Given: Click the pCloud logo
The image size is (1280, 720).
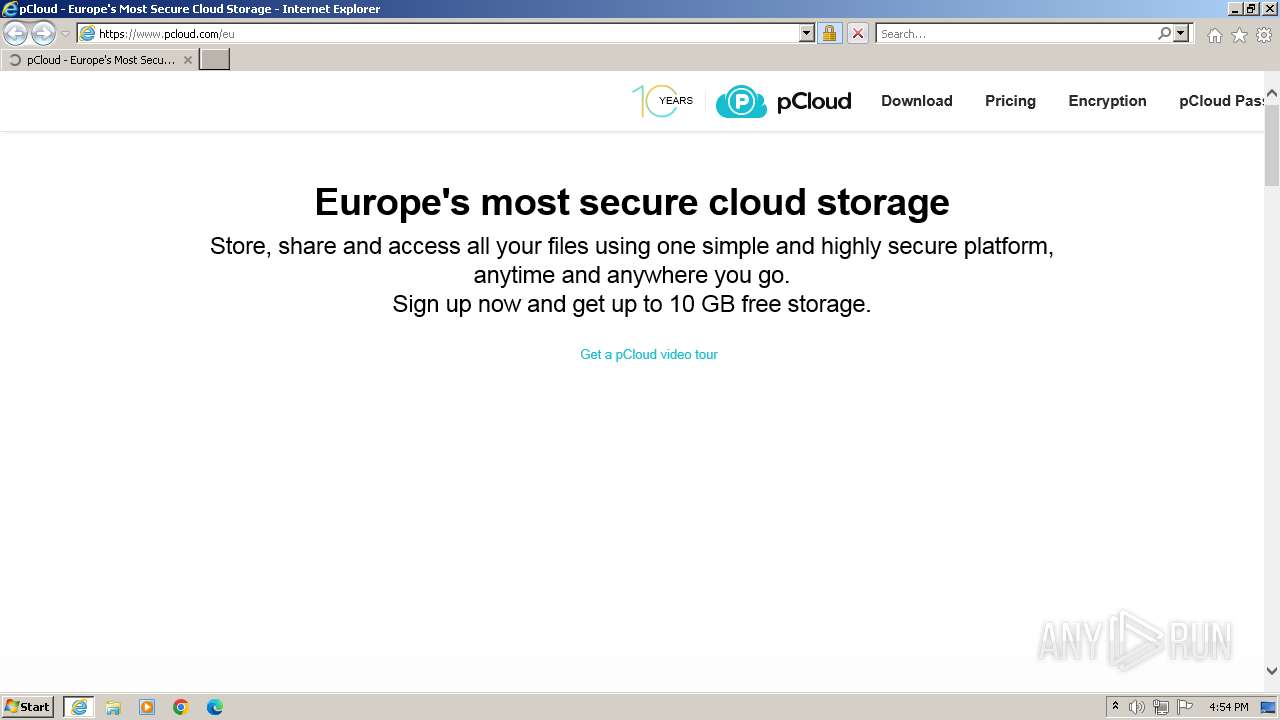Looking at the screenshot, I should (783, 101).
